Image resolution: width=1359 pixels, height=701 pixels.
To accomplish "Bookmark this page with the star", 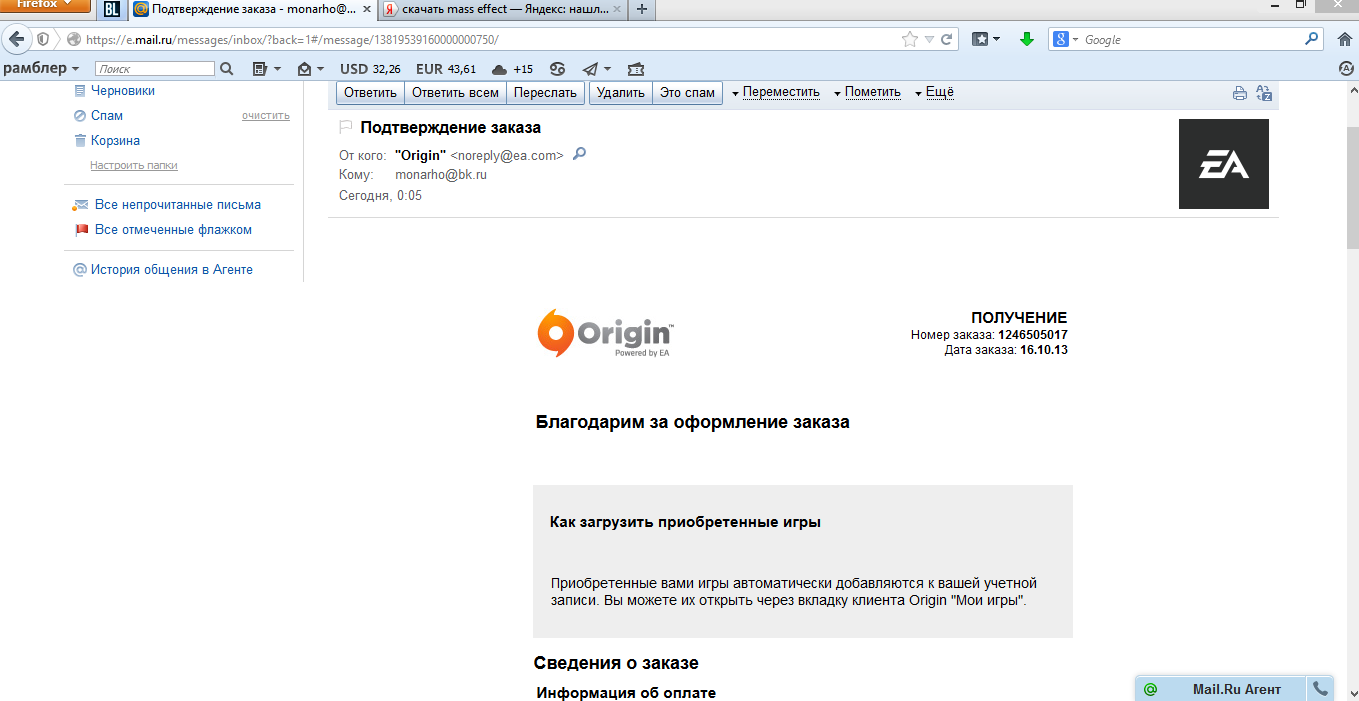I will tap(909, 40).
